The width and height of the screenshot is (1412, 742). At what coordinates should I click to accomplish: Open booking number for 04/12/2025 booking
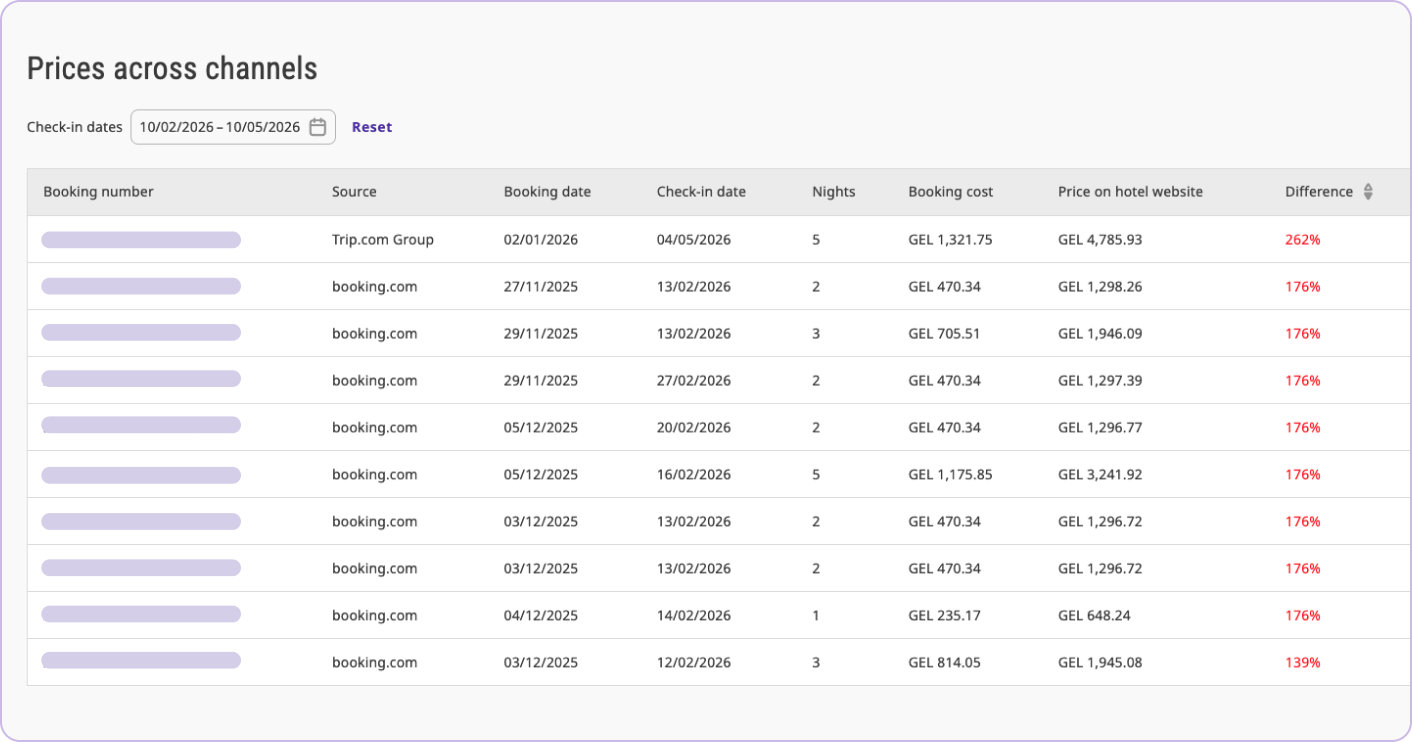[x=141, y=614]
